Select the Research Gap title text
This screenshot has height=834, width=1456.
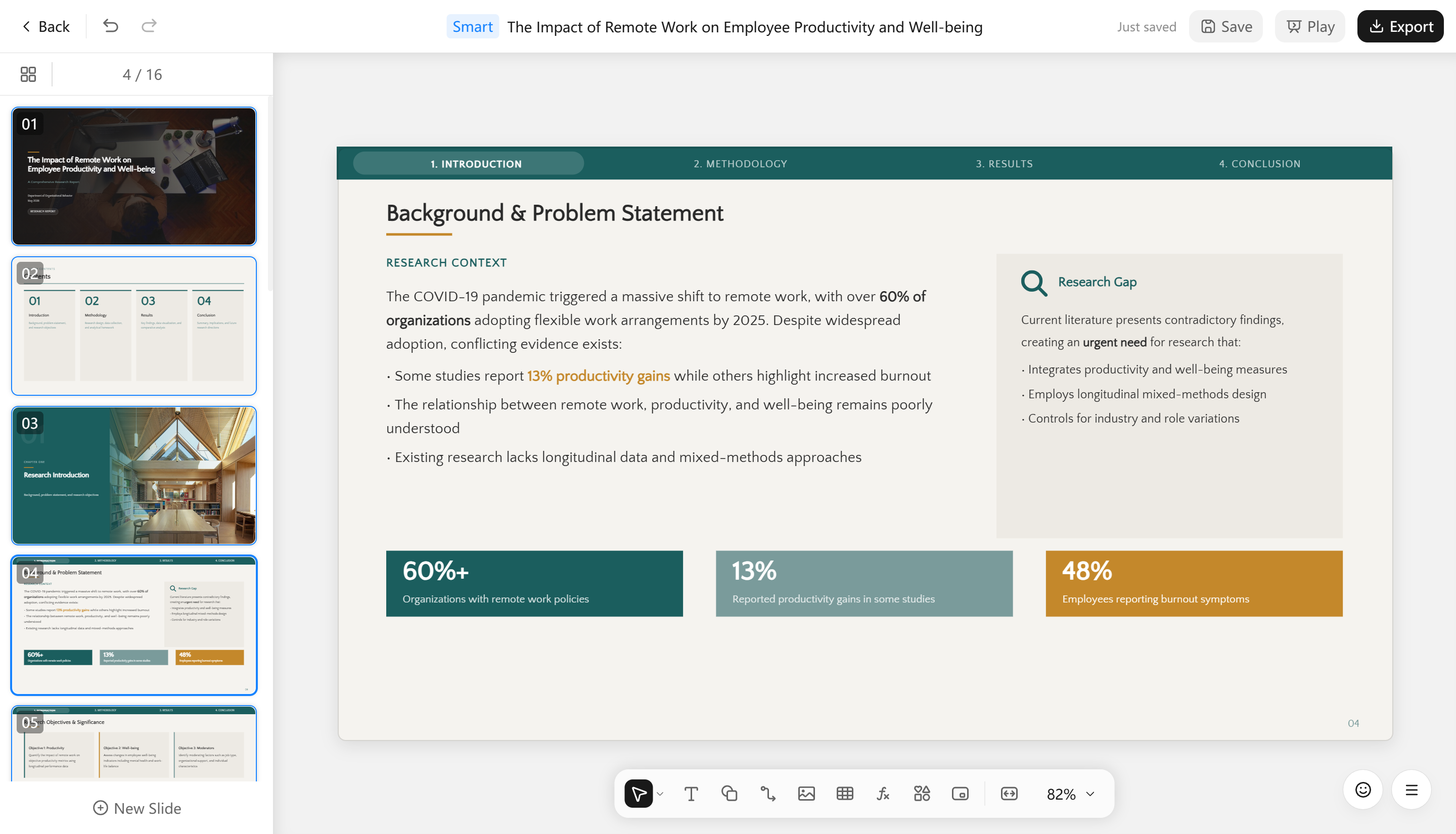[x=1098, y=282]
